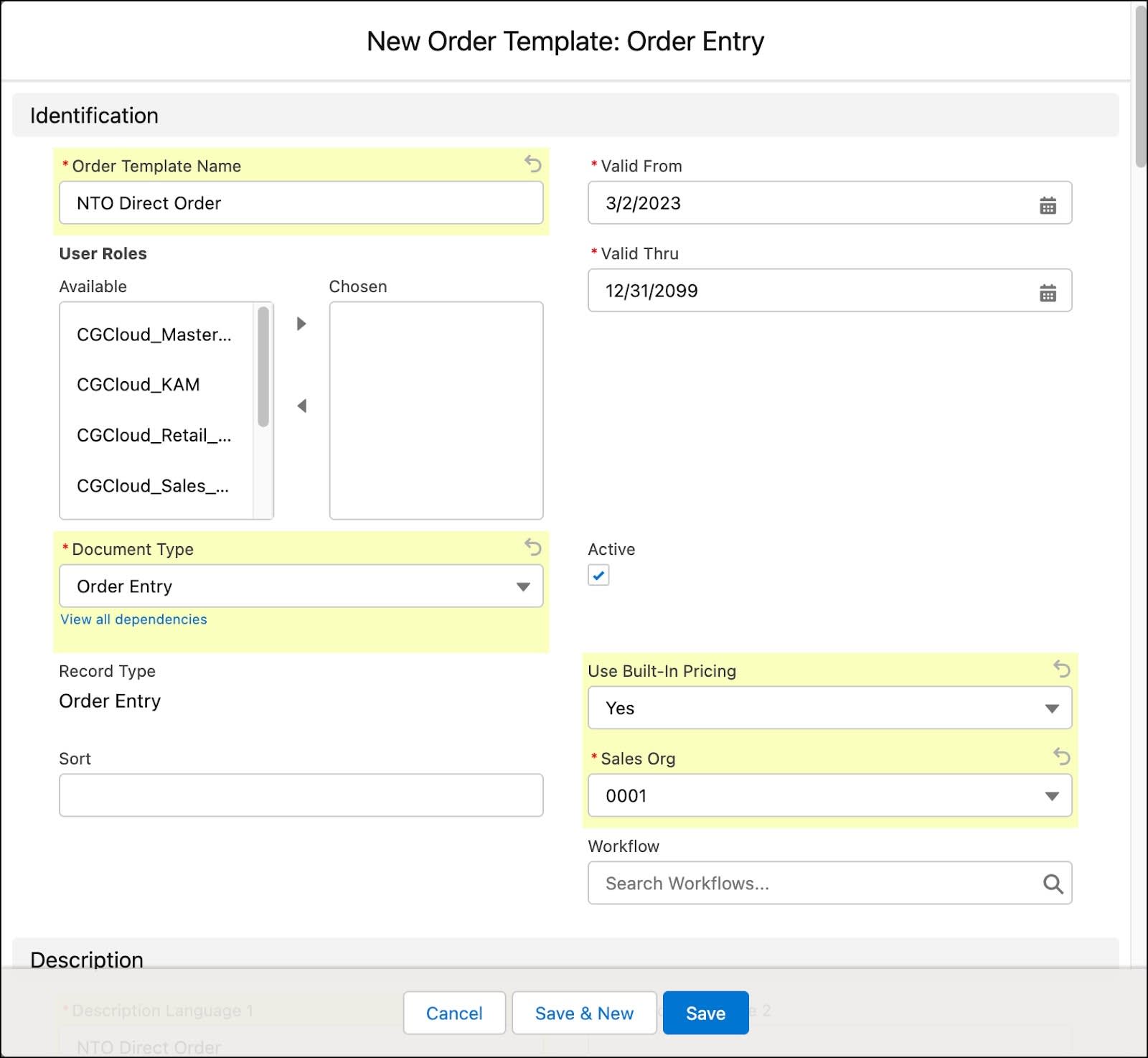
Task: Click the Cancel button
Action: (453, 1013)
